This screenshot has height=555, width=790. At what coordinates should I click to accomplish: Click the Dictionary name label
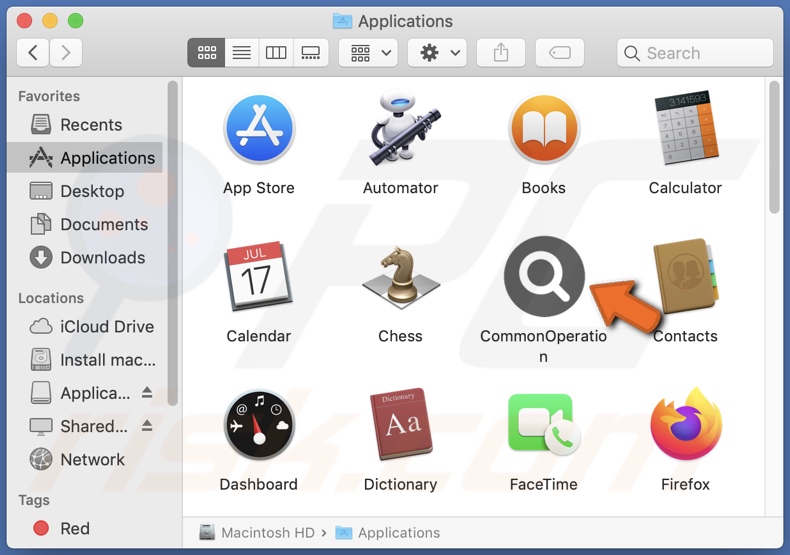(401, 484)
